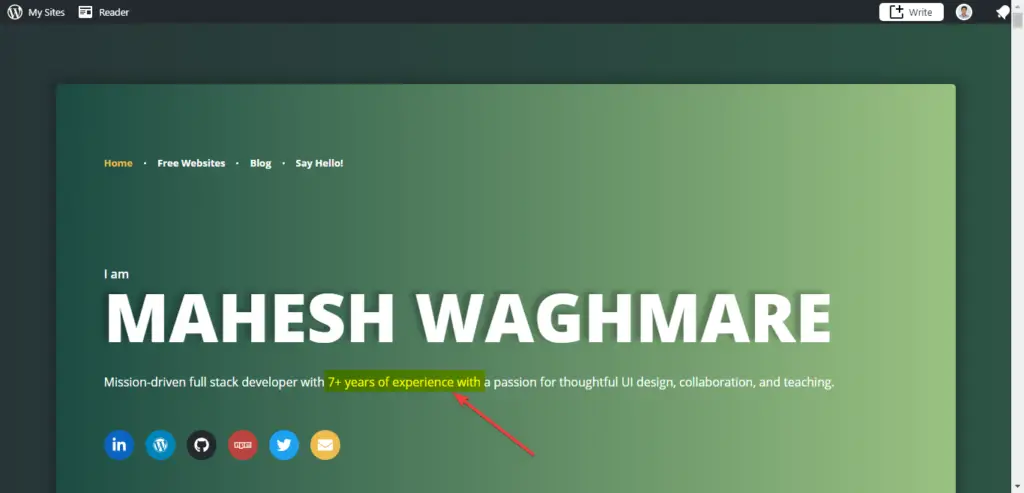
Task: Click the WordPress logo icon in admin bar
Action: 15,12
